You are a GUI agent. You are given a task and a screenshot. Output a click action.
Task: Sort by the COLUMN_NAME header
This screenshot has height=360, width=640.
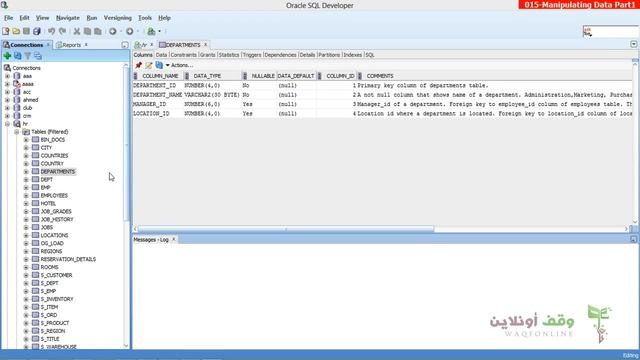[x=158, y=76]
